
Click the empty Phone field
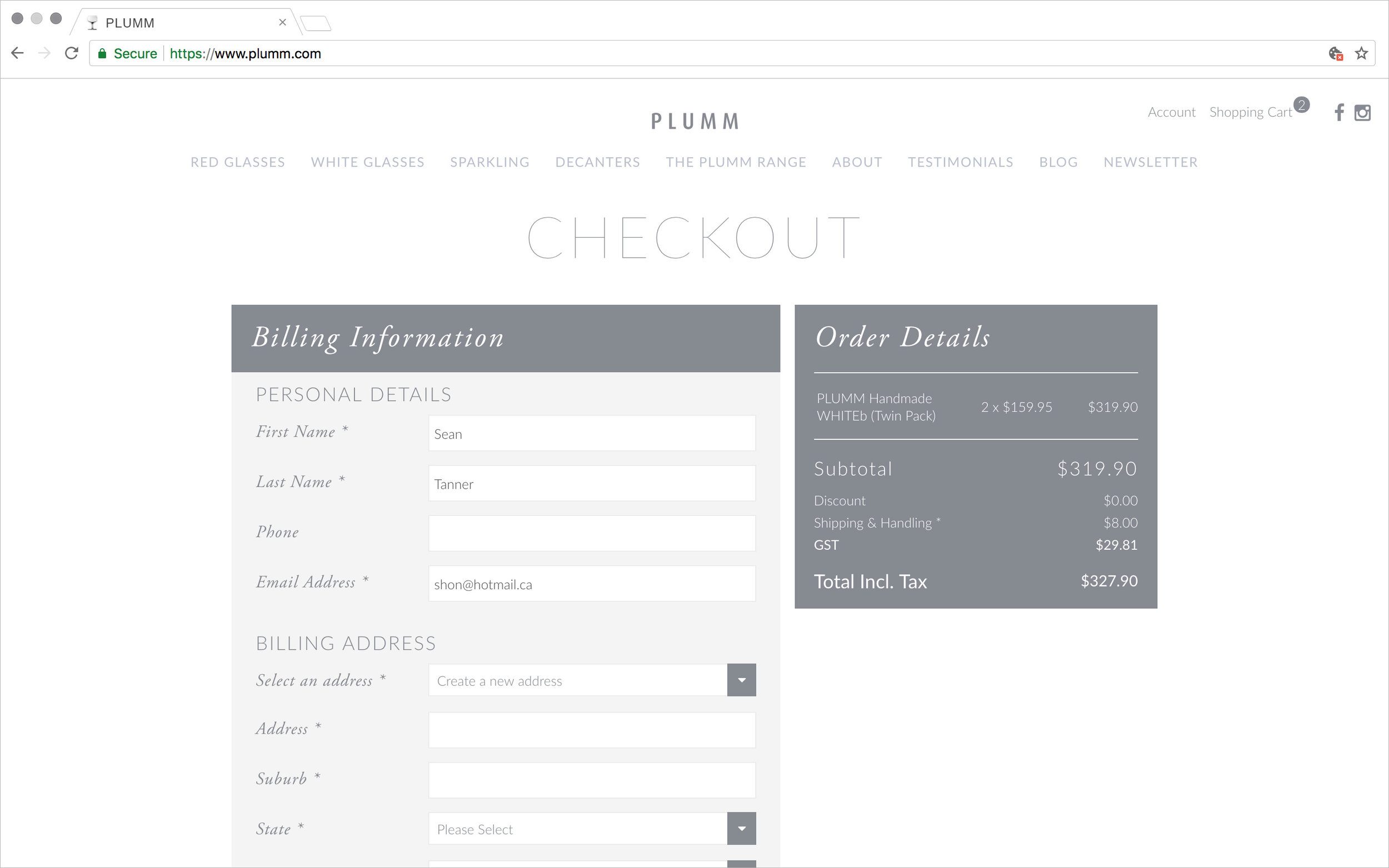click(x=592, y=533)
